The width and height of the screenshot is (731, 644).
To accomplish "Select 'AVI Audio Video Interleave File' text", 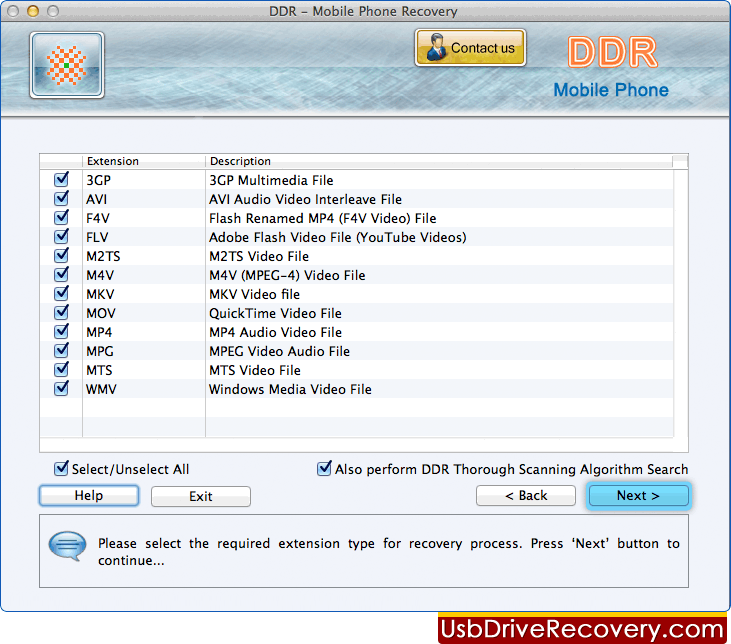I will (305, 200).
